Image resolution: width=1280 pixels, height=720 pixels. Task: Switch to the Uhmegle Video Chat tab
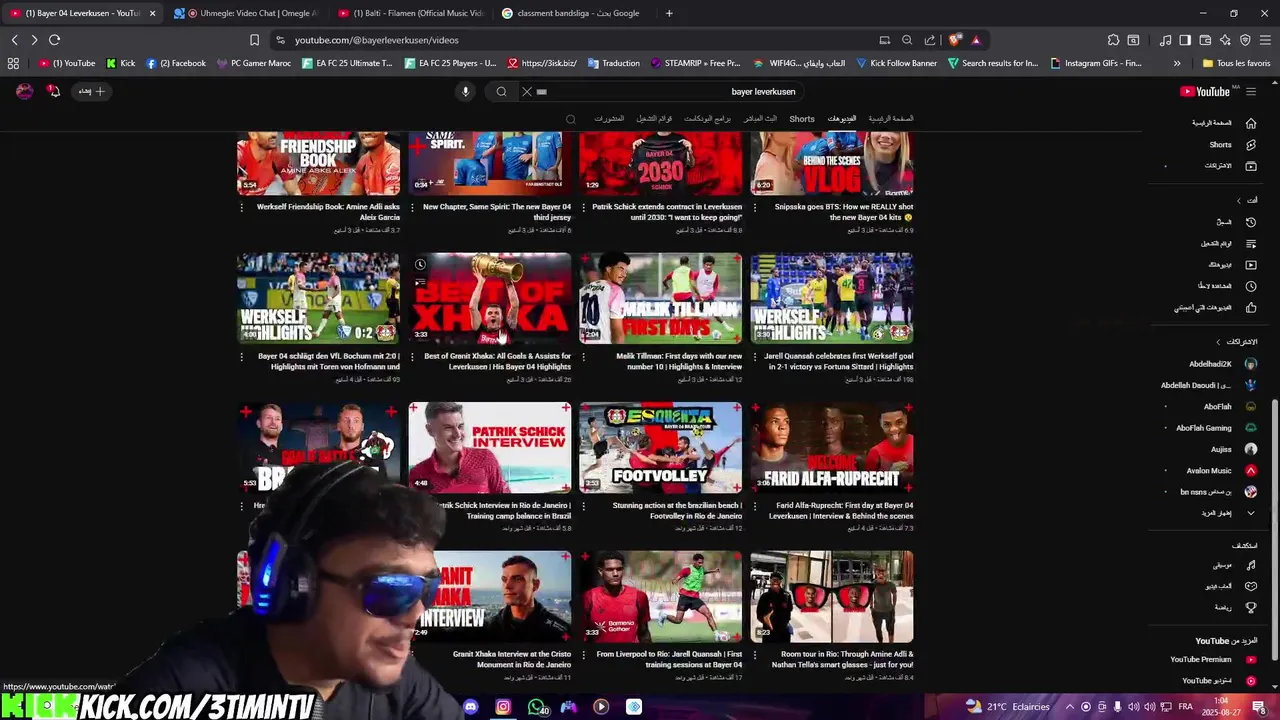tap(244, 13)
